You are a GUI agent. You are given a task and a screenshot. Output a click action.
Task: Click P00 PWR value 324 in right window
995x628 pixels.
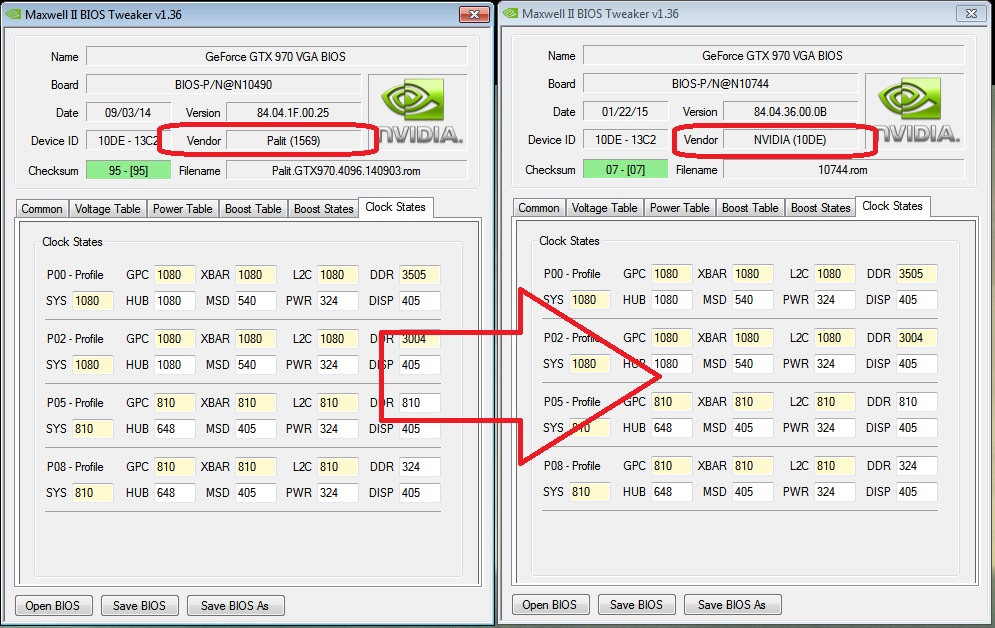(x=834, y=299)
